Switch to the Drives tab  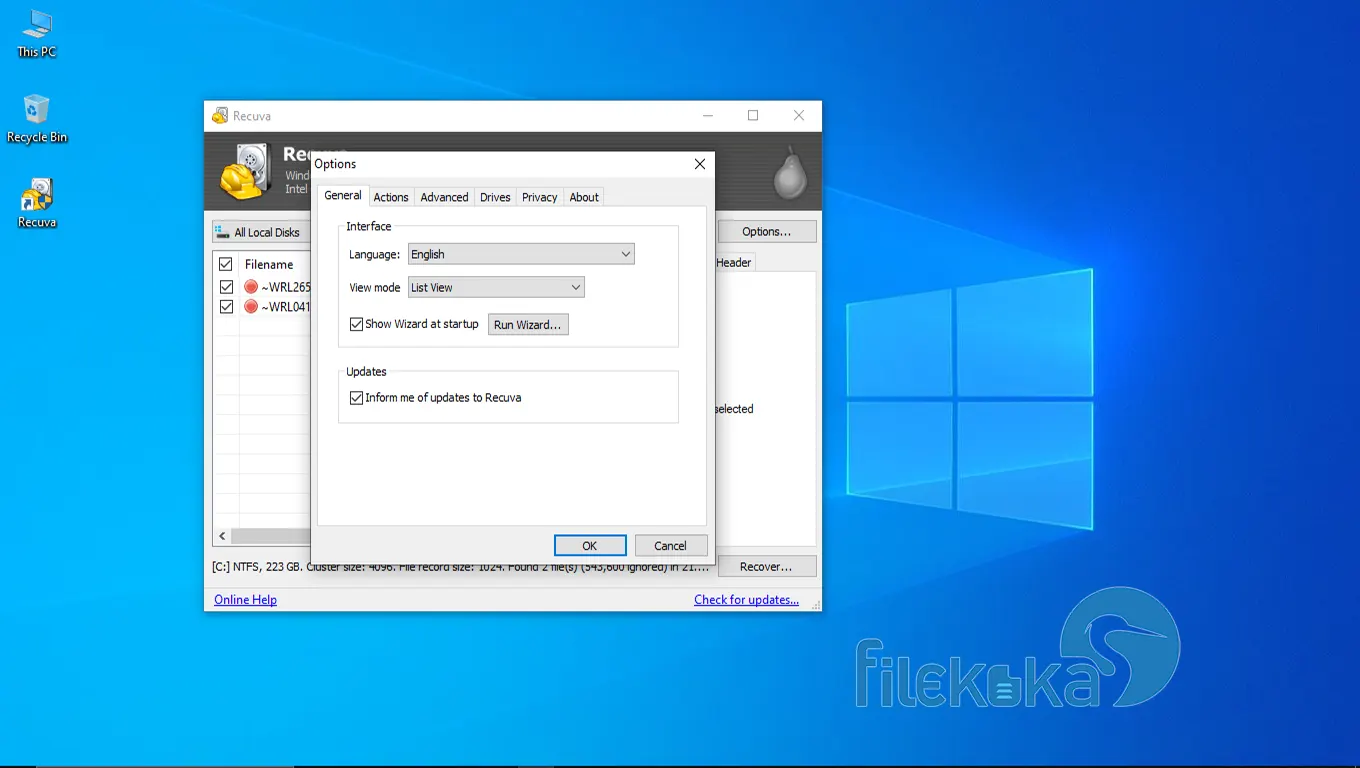pyautogui.click(x=495, y=197)
